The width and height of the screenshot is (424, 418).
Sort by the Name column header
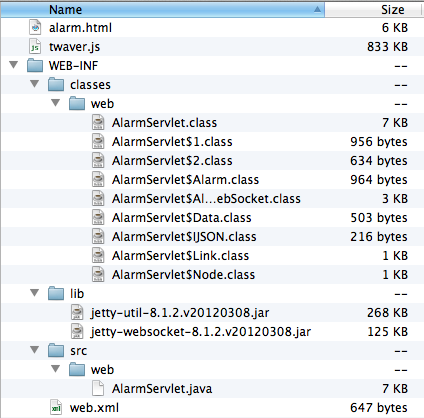[162, 10]
